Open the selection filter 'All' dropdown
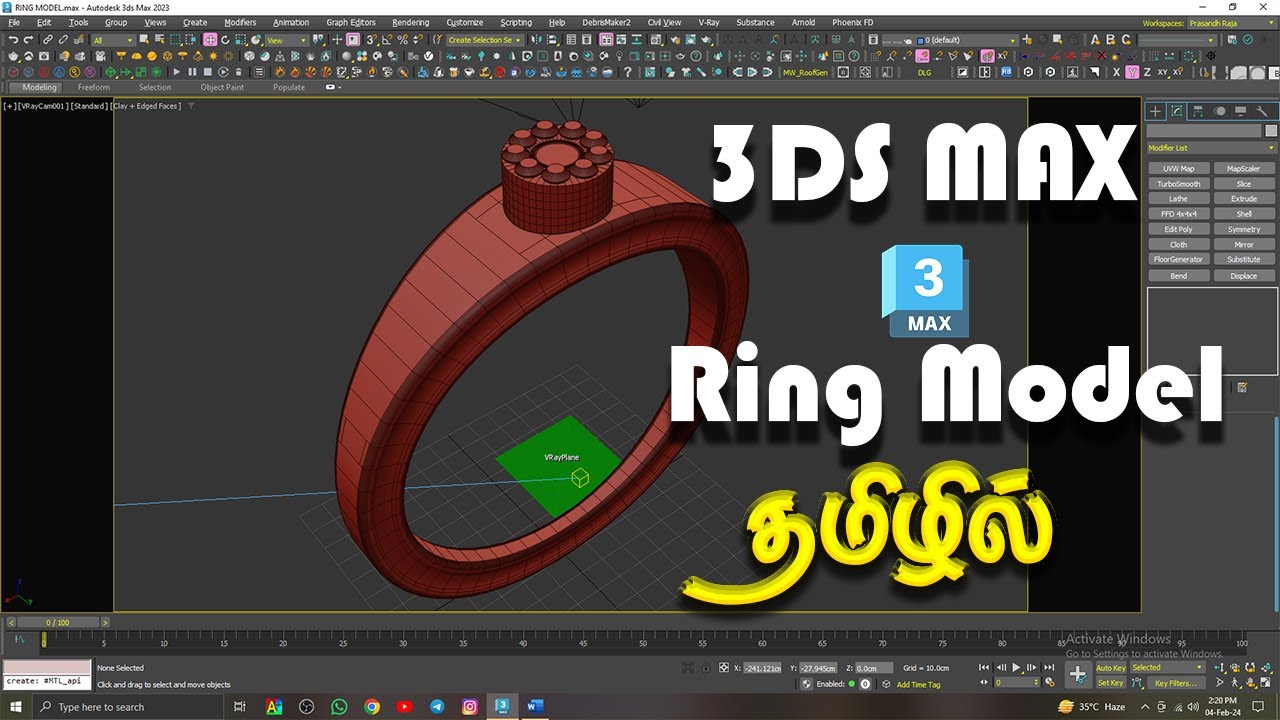The height and width of the screenshot is (720, 1280). point(113,39)
